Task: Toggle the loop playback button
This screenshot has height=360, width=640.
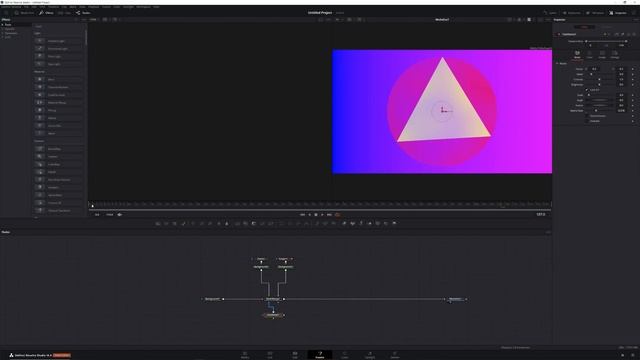Action: (338, 214)
